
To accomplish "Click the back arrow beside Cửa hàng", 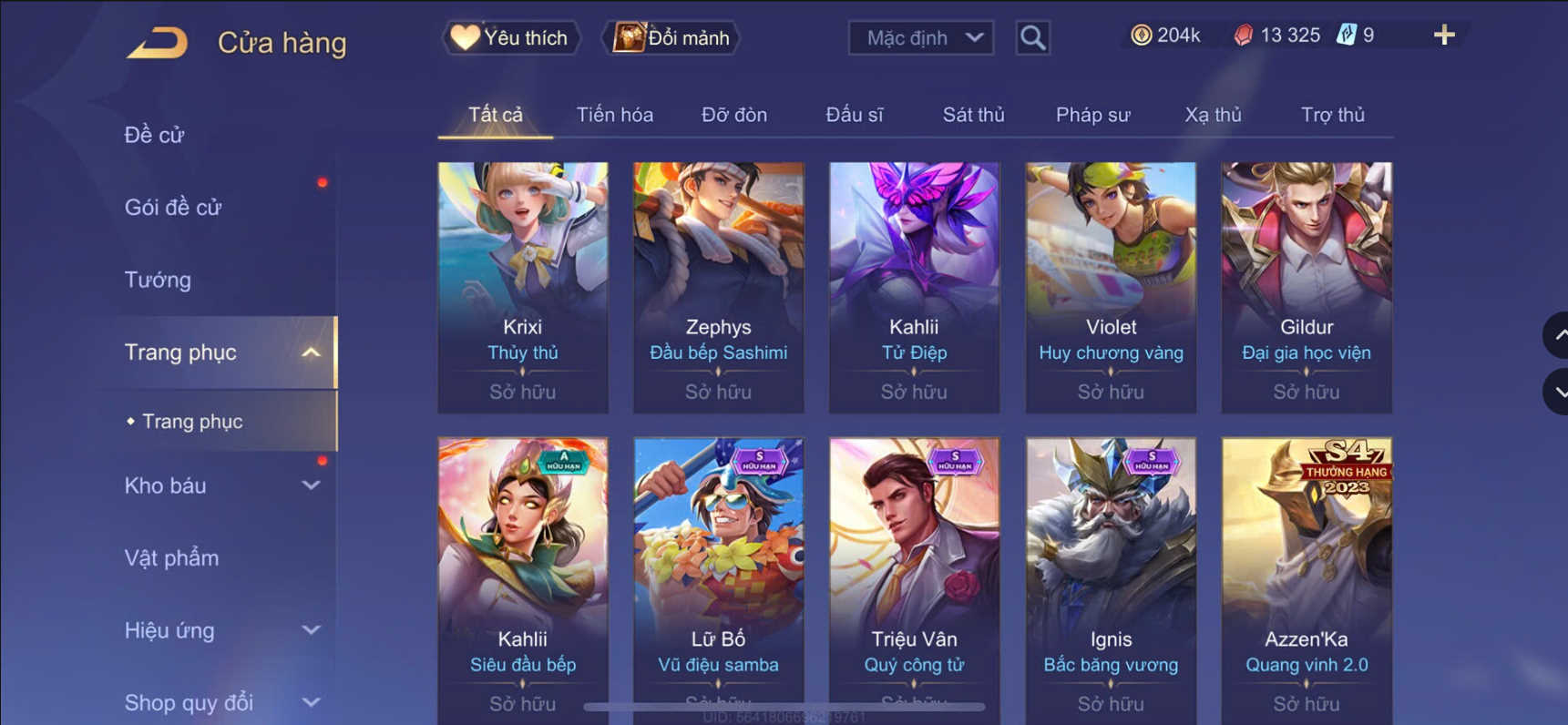I will (x=157, y=43).
